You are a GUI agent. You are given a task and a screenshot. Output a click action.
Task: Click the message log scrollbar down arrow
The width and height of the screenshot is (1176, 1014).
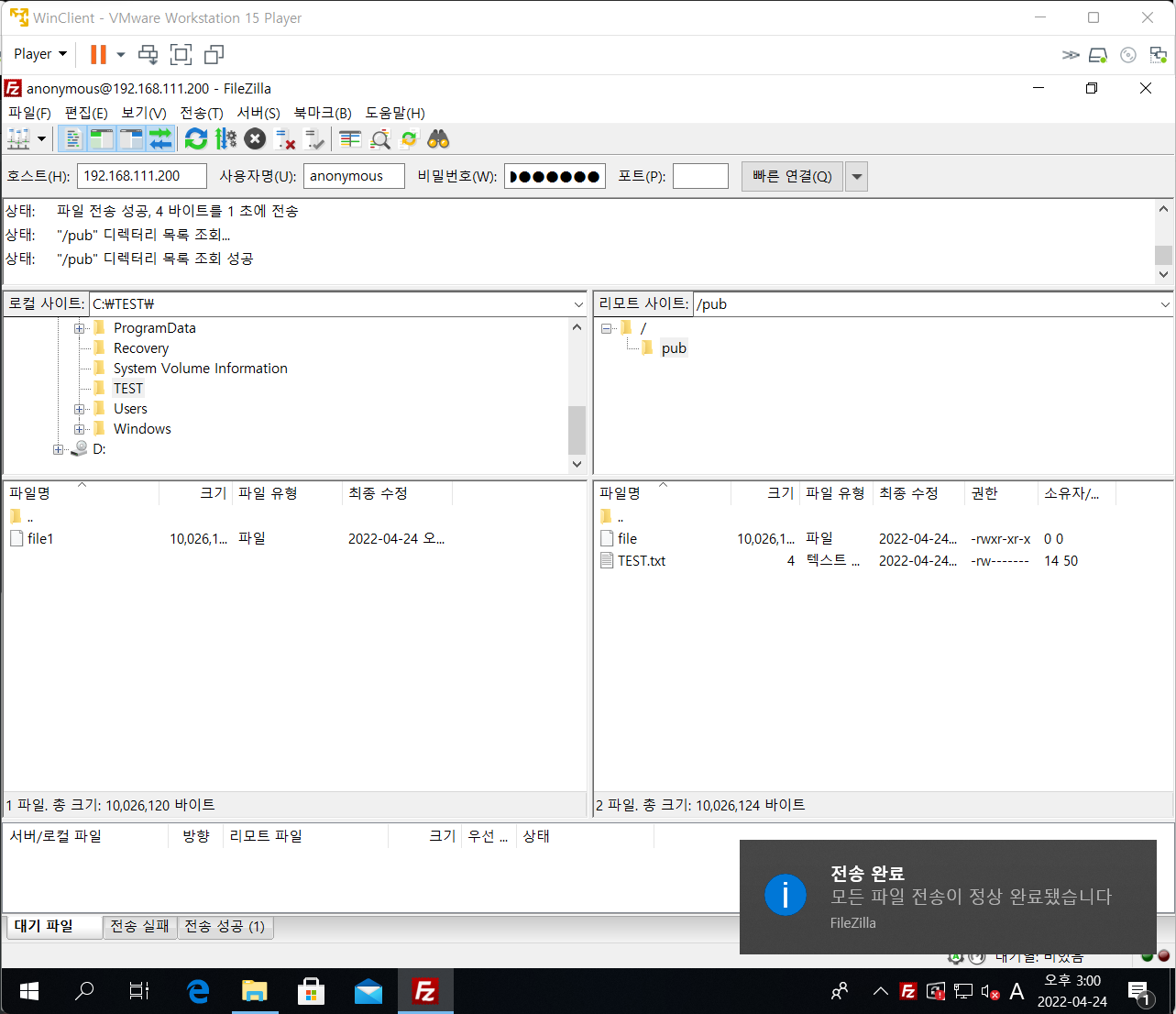1163,274
